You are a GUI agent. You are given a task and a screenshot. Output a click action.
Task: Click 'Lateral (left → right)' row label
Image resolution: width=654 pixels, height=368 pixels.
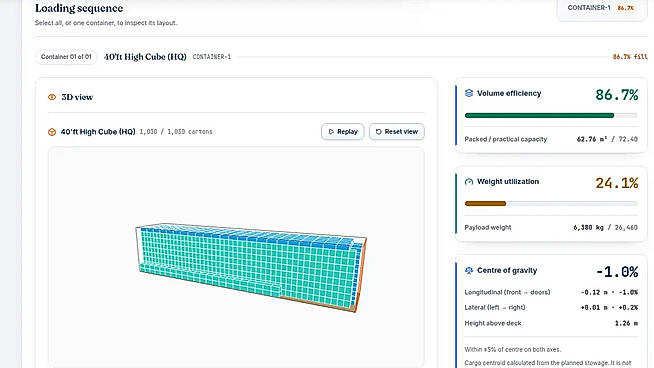tap(495, 308)
